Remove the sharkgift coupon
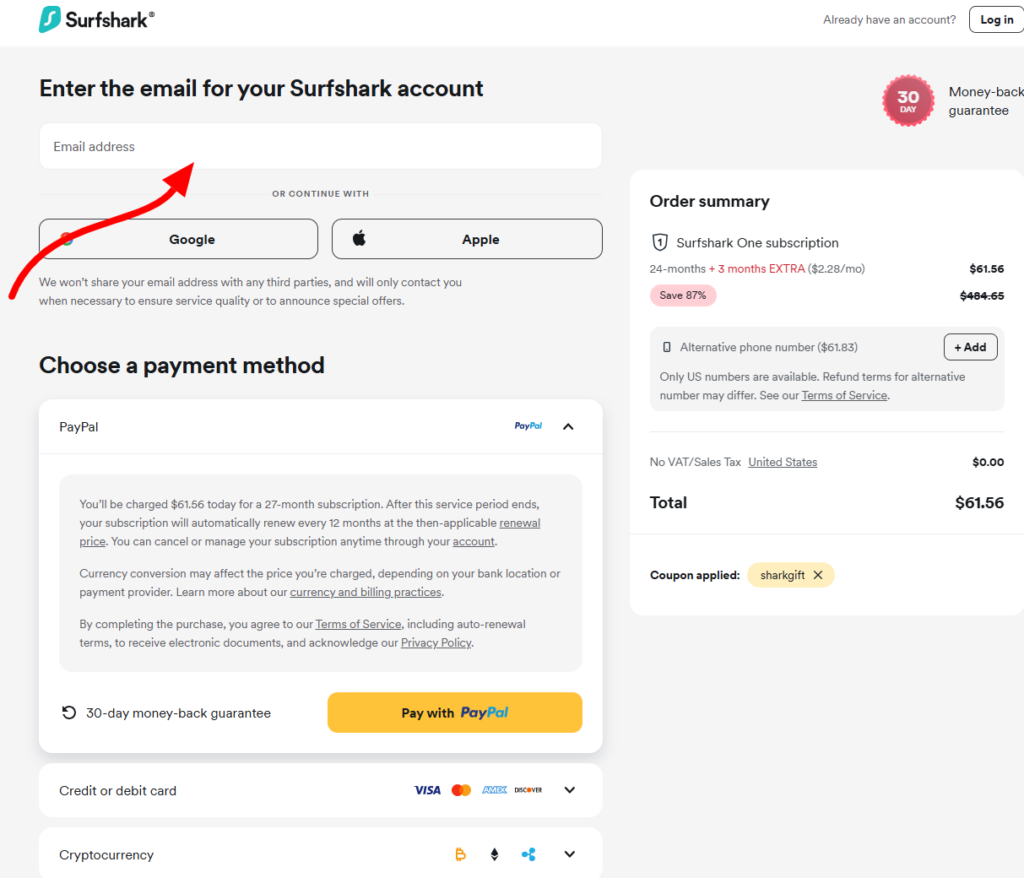Viewport: 1024px width, 878px height. (x=818, y=575)
